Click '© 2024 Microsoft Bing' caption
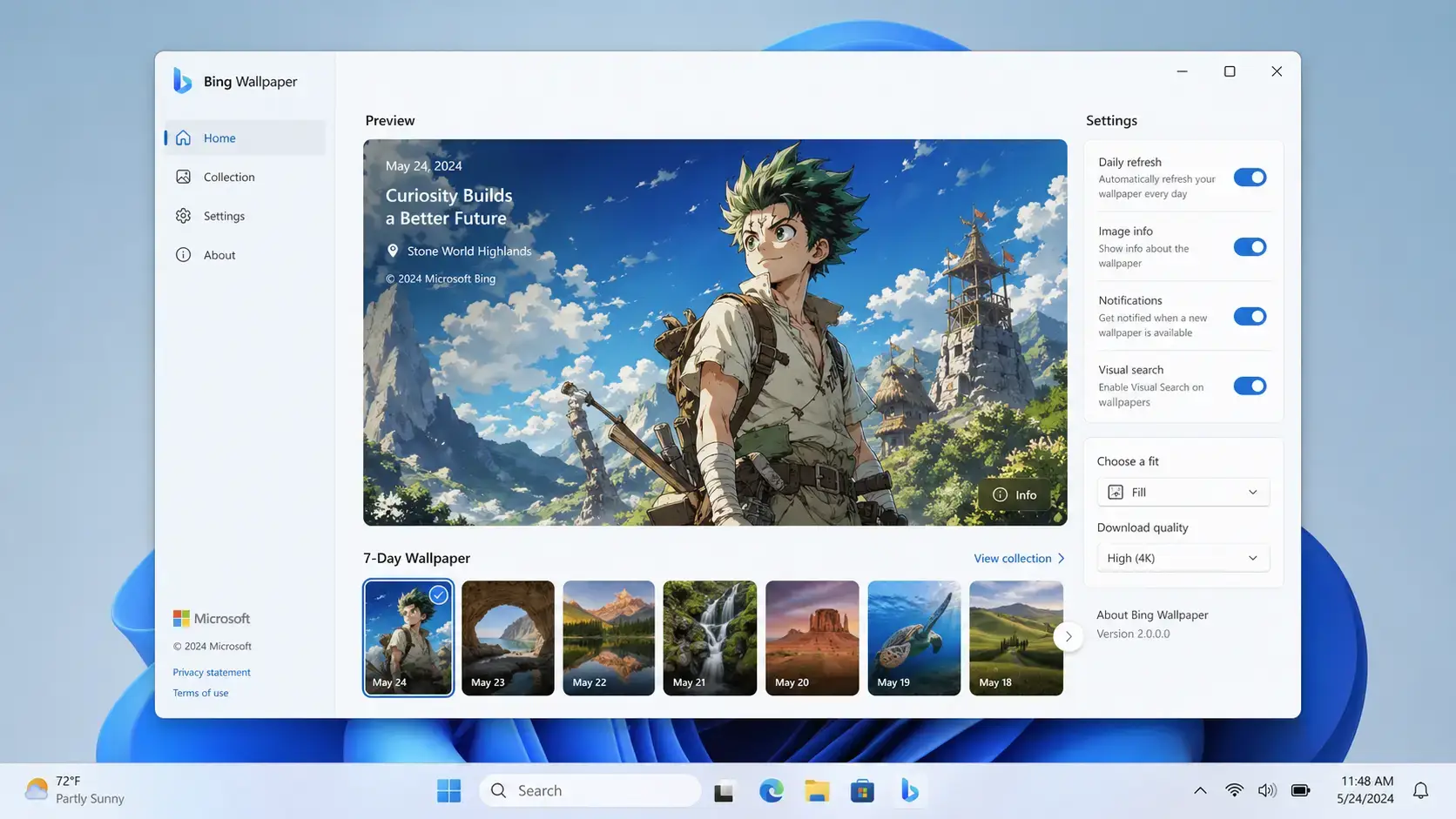 coord(441,279)
